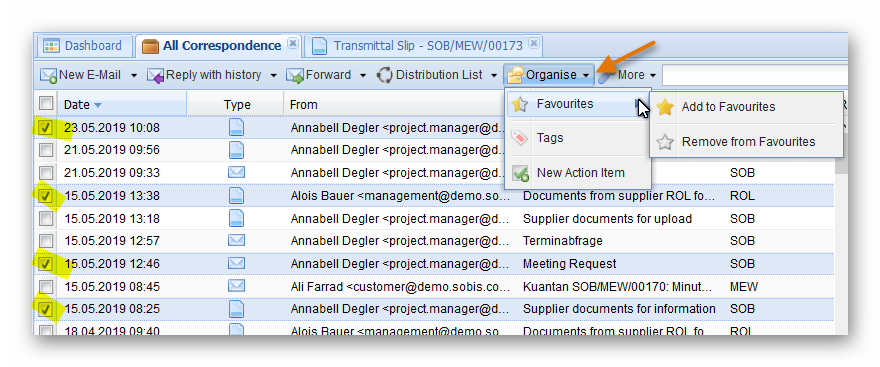Open Supplier documents for upload subject

tap(607, 218)
